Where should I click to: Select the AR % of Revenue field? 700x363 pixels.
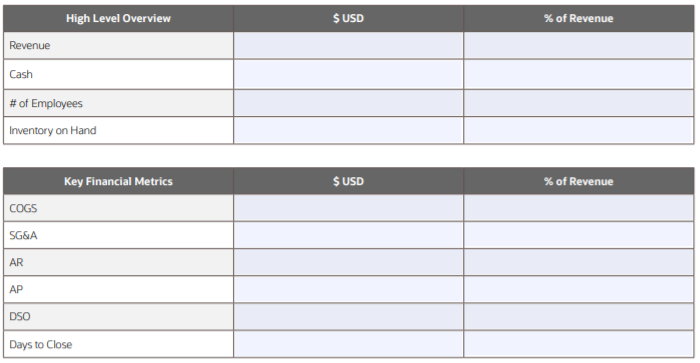(x=579, y=262)
